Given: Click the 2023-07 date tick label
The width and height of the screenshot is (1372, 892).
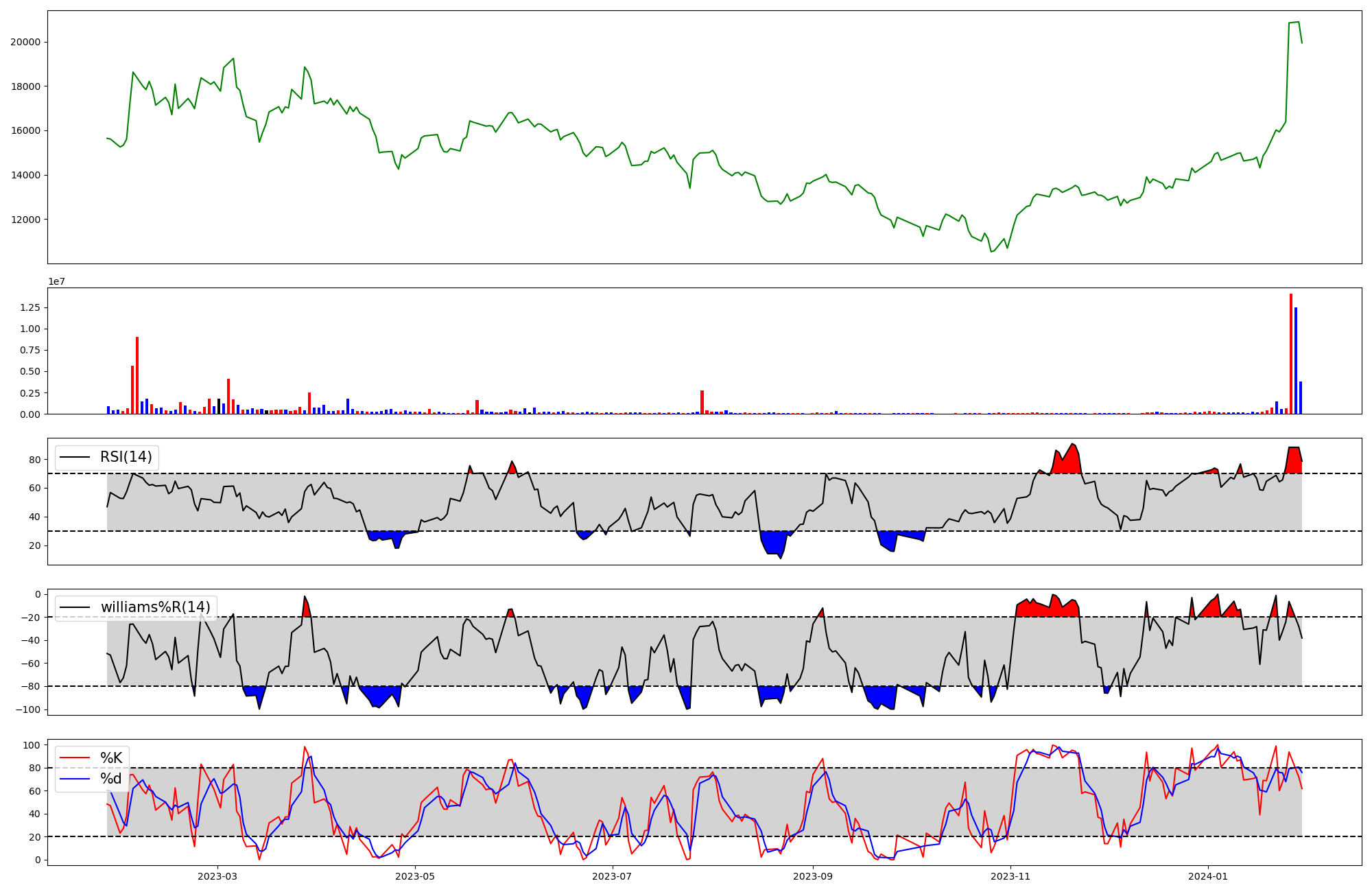Looking at the screenshot, I should (611, 876).
